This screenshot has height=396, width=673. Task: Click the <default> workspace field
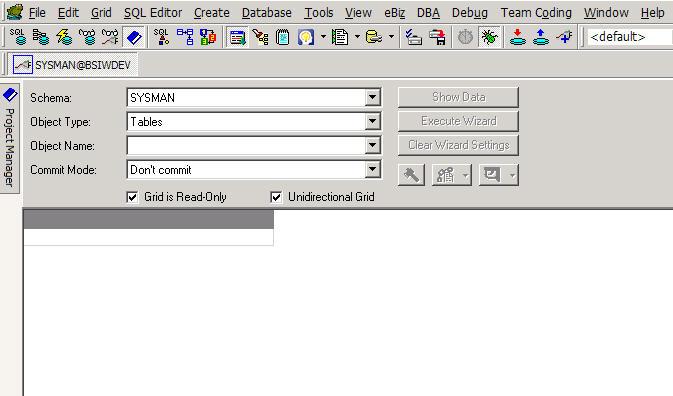point(629,37)
